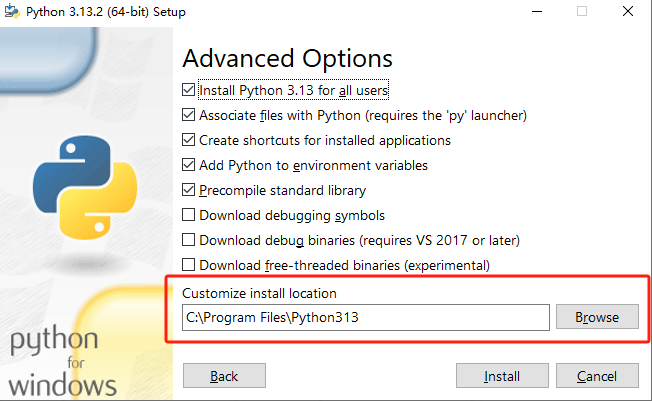
Task: Start installation with the Install button
Action: [x=502, y=376]
